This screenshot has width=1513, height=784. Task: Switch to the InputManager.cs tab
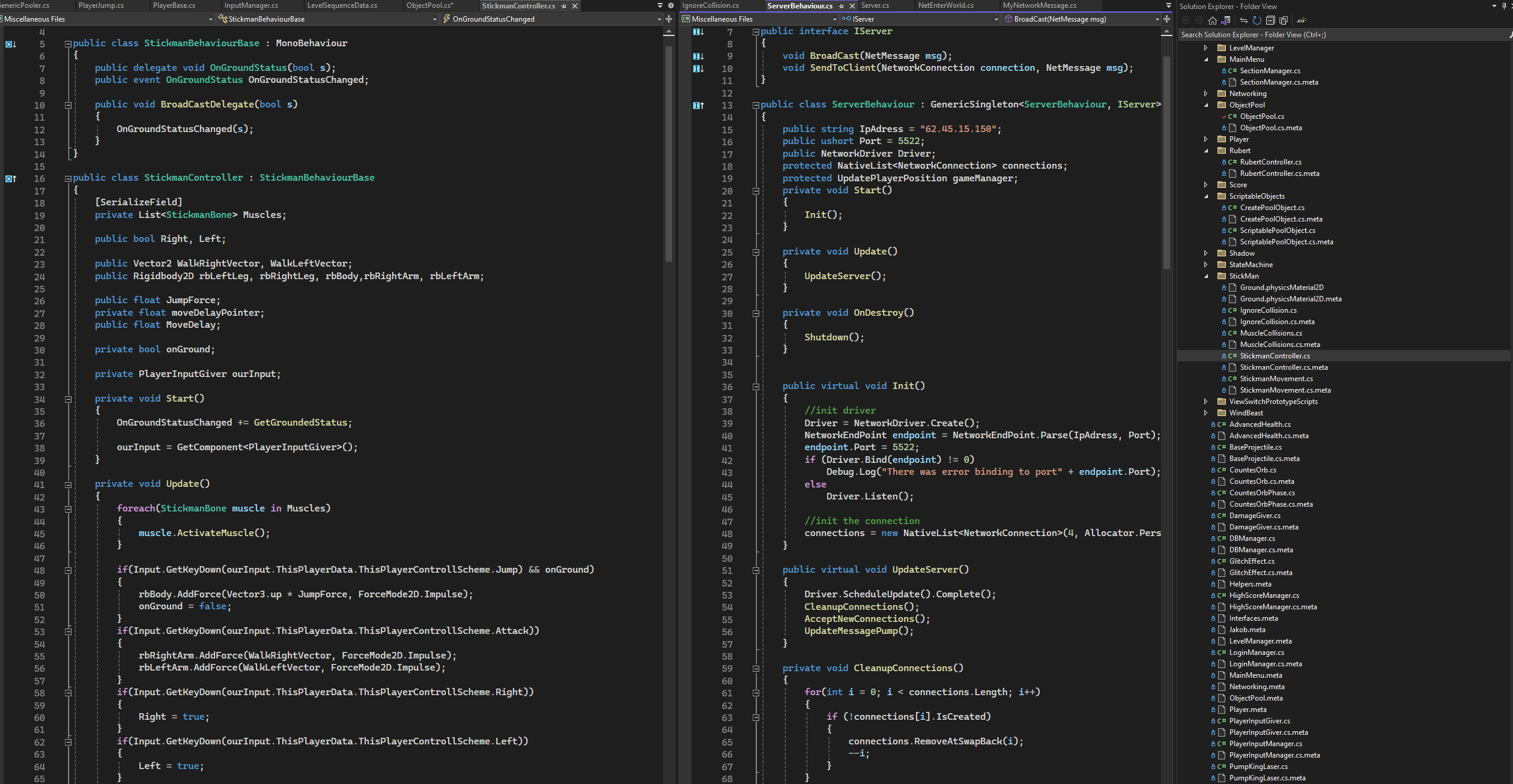pyautogui.click(x=251, y=5)
